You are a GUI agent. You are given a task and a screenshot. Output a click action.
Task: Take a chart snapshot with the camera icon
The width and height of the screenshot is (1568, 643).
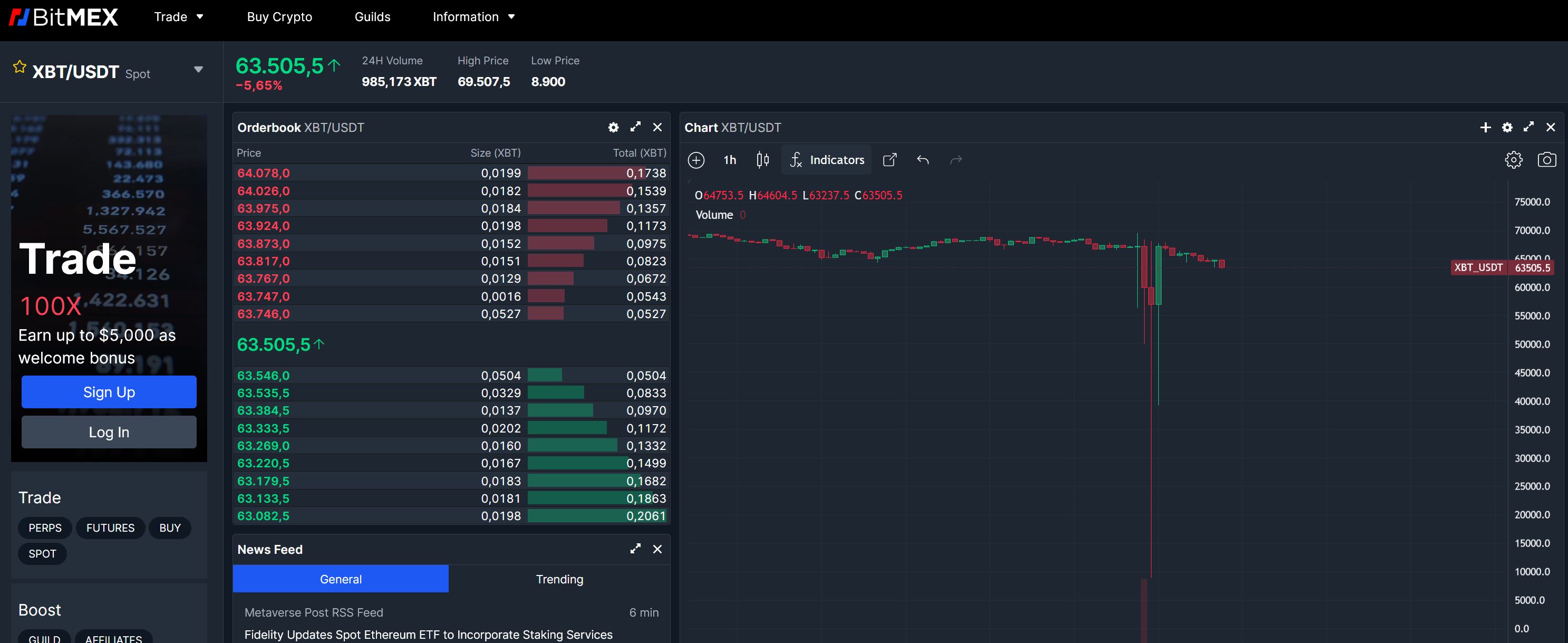tap(1547, 160)
